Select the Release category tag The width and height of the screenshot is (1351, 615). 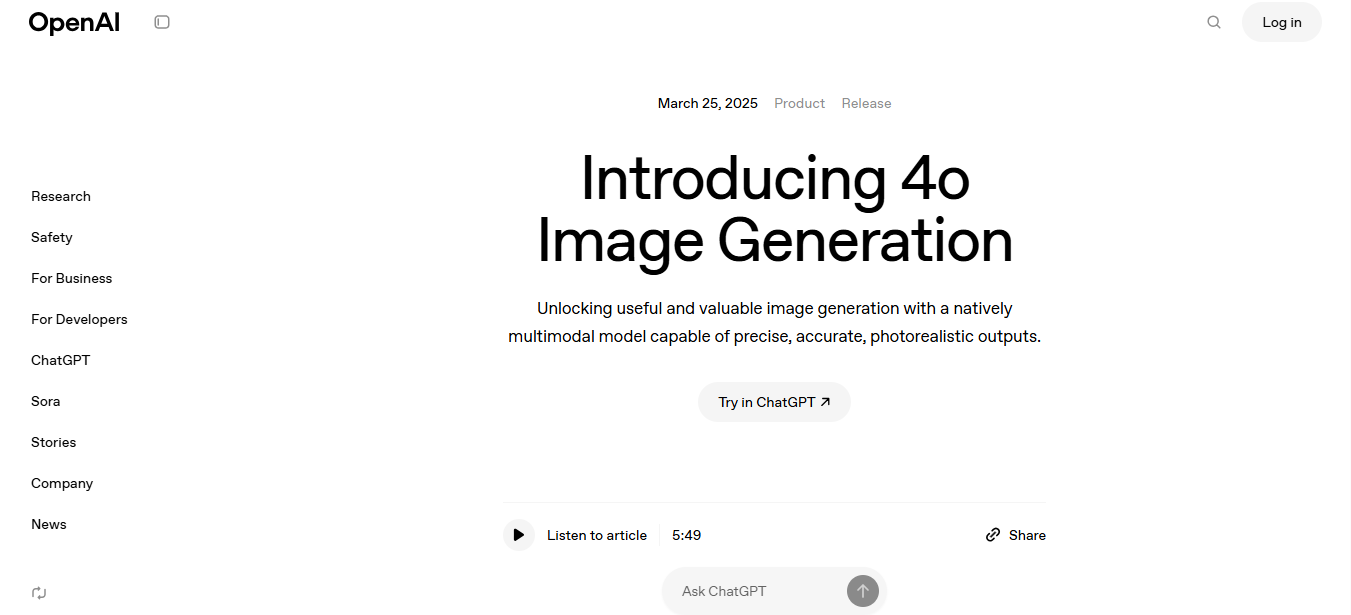point(866,103)
